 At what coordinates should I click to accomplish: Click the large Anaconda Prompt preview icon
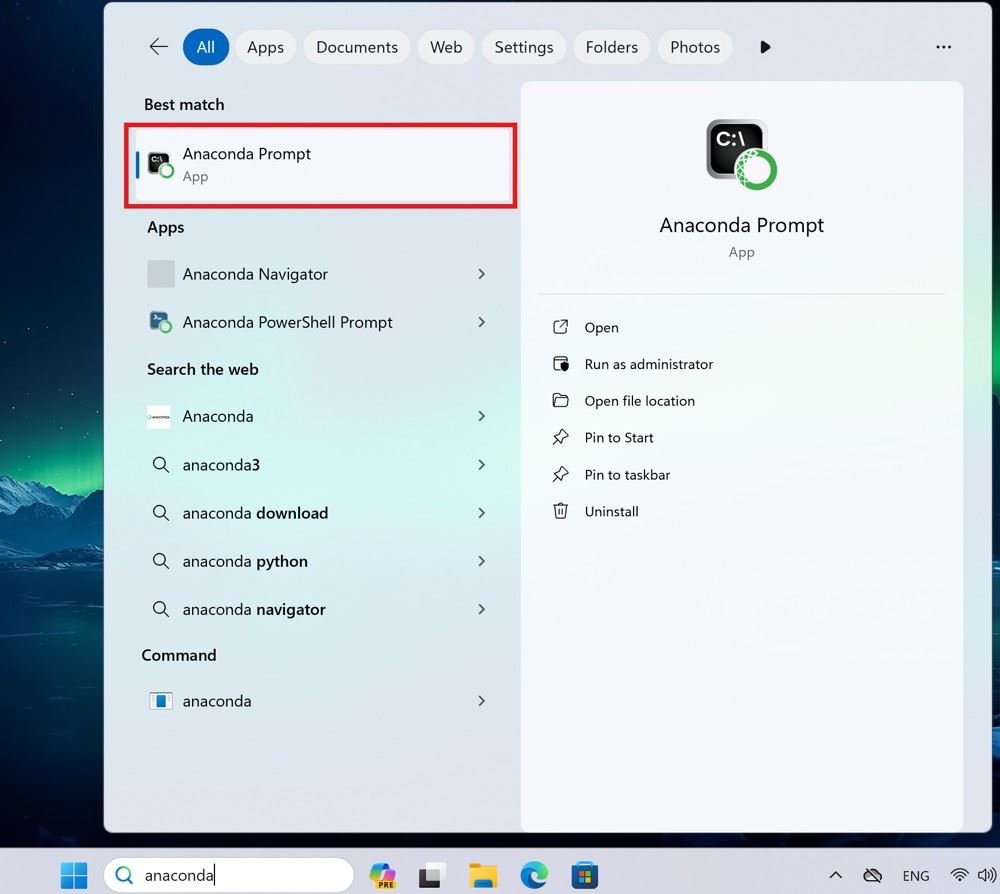(x=741, y=155)
